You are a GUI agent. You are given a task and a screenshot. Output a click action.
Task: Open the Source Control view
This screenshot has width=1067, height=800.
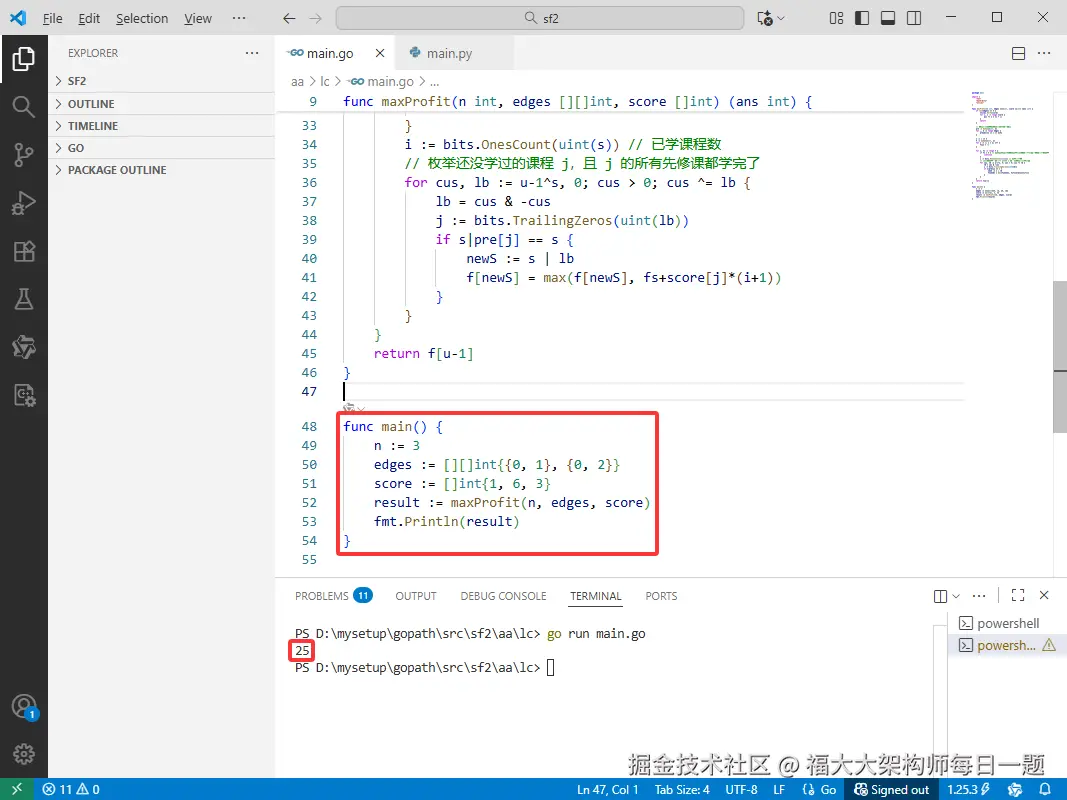click(x=24, y=155)
